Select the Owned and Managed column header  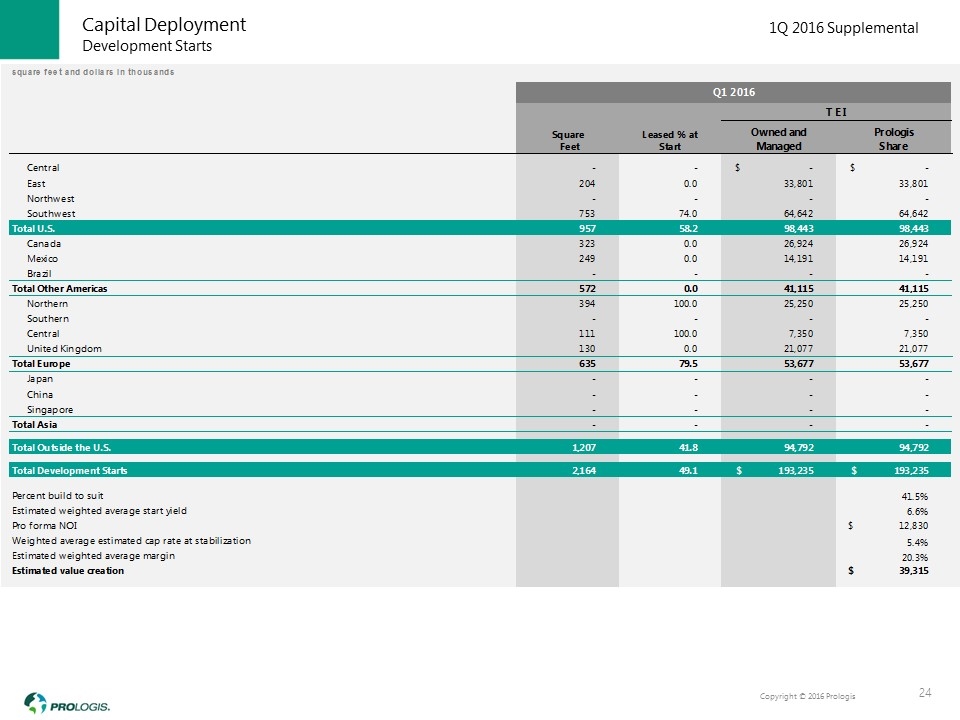click(x=778, y=139)
